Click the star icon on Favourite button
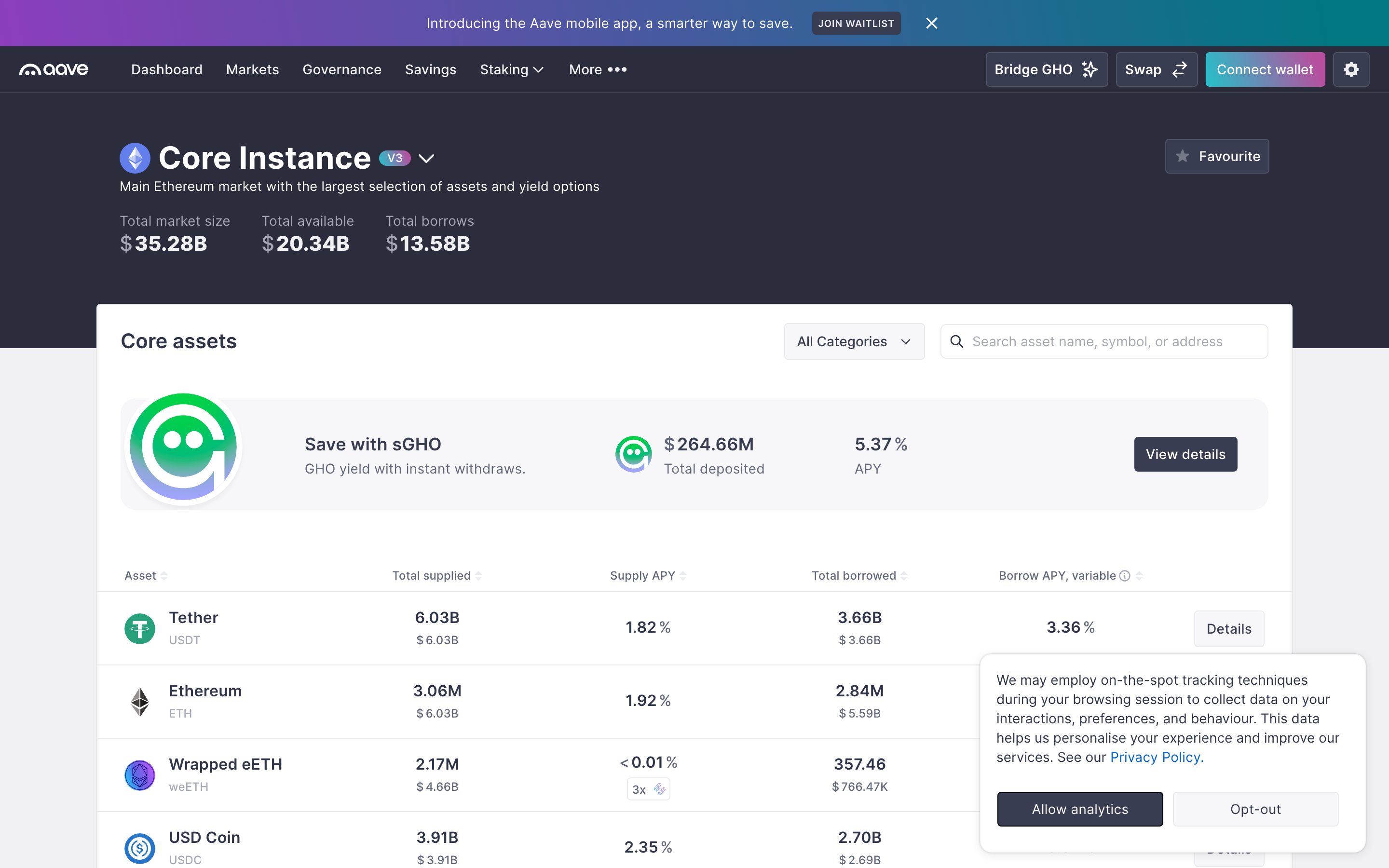Screen dimensions: 1389x868 point(1183,156)
